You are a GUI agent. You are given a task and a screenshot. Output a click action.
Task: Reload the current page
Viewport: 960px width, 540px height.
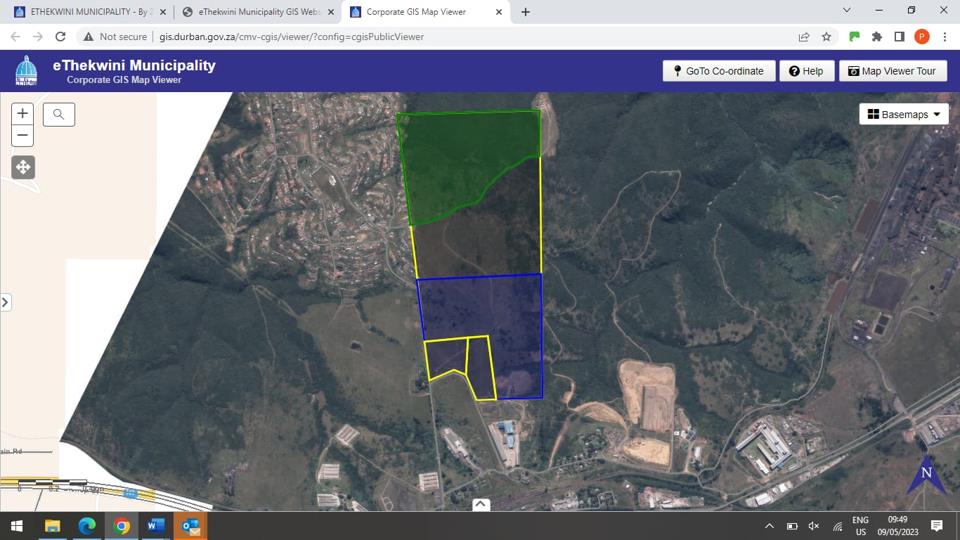(x=60, y=37)
